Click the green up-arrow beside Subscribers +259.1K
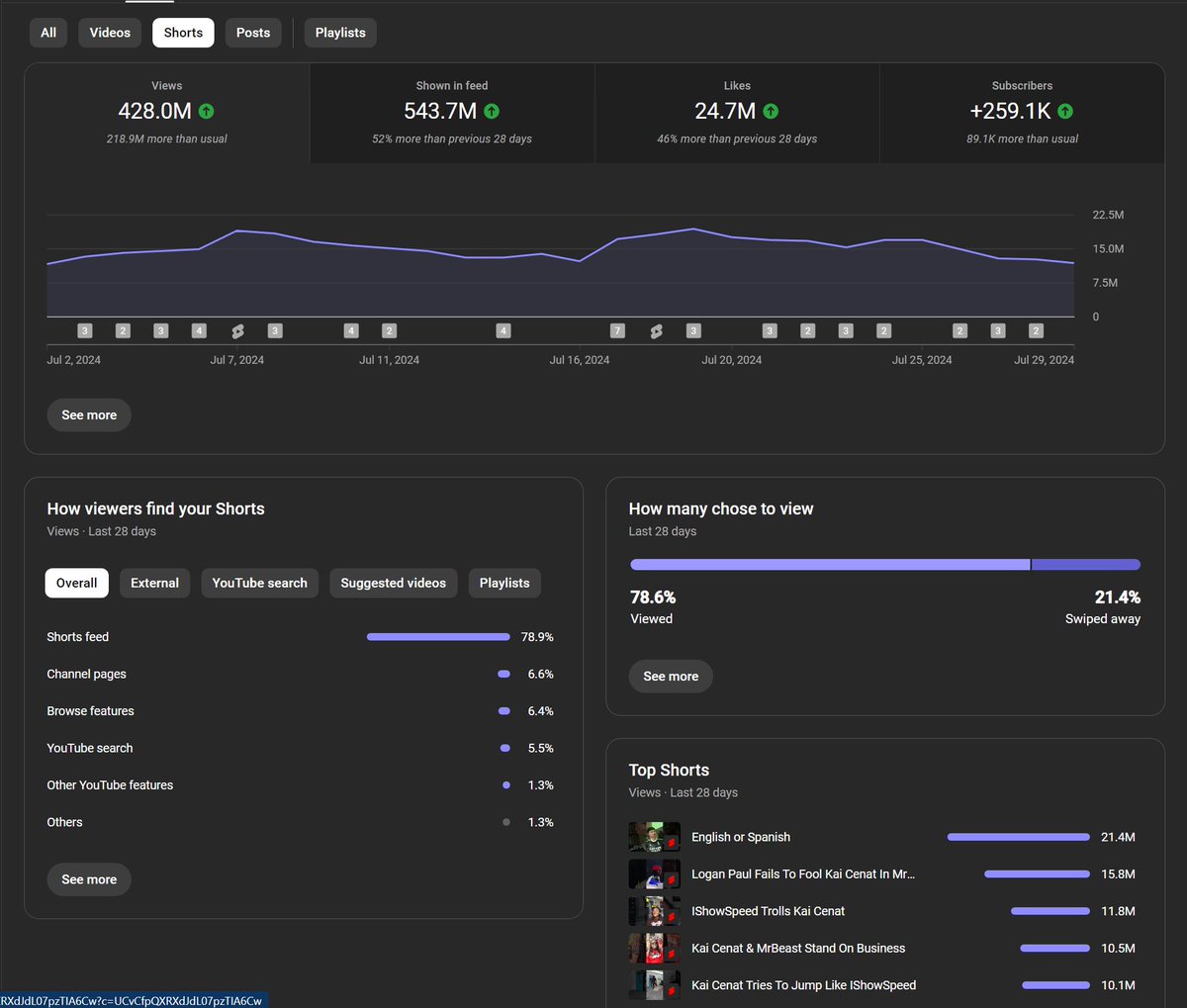This screenshot has width=1187, height=1008. pos(1065,112)
